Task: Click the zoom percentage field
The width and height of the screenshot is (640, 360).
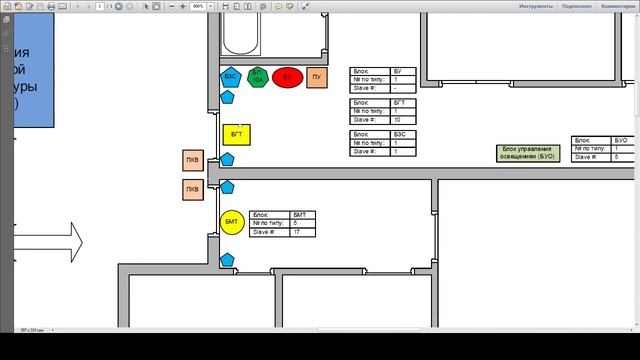Action: coord(198,6)
